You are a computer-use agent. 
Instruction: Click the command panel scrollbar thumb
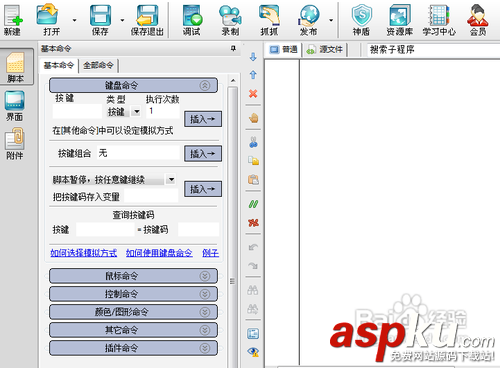click(x=233, y=227)
